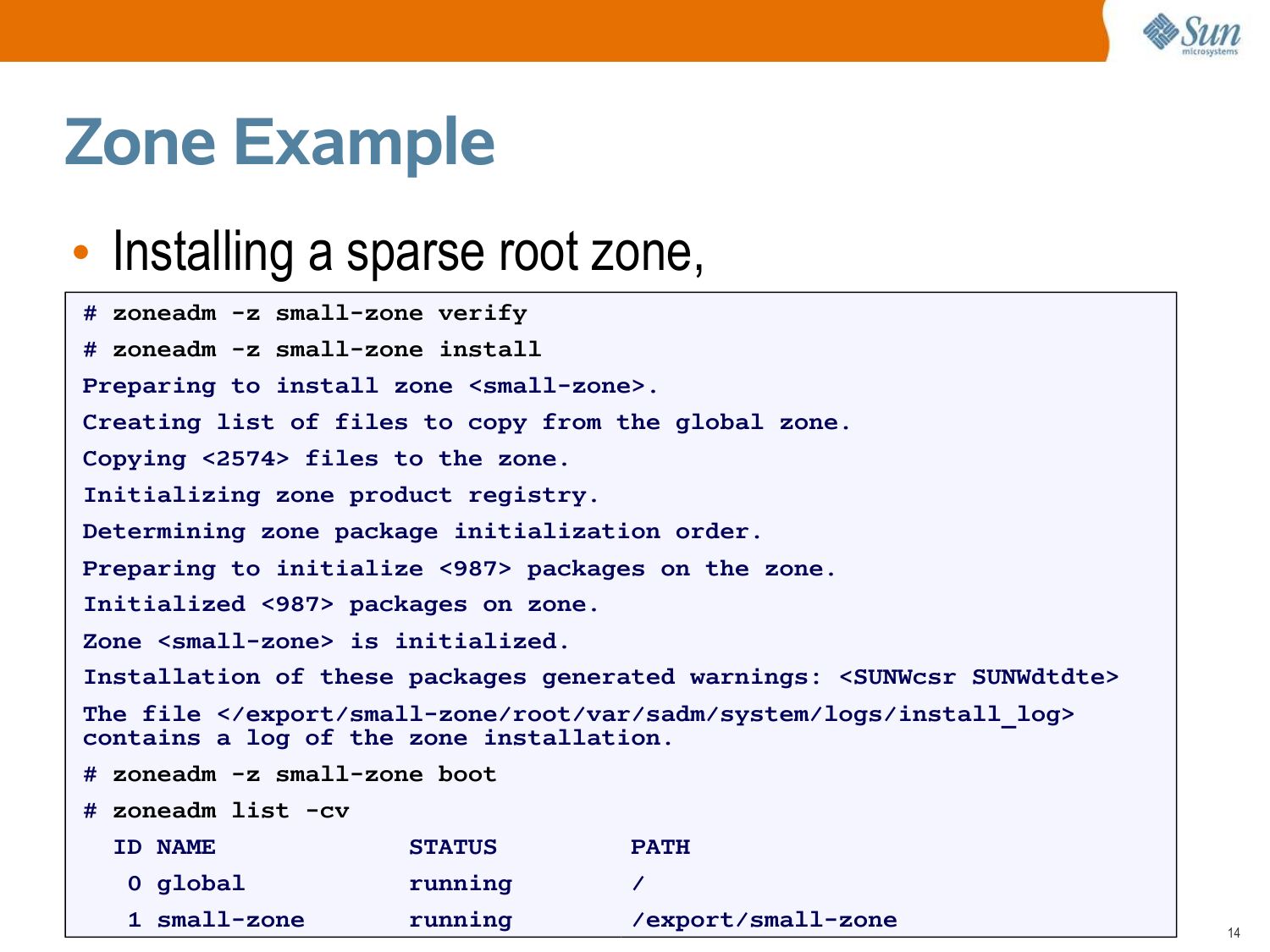Click the Sun Microsystems logo

pos(1192,35)
